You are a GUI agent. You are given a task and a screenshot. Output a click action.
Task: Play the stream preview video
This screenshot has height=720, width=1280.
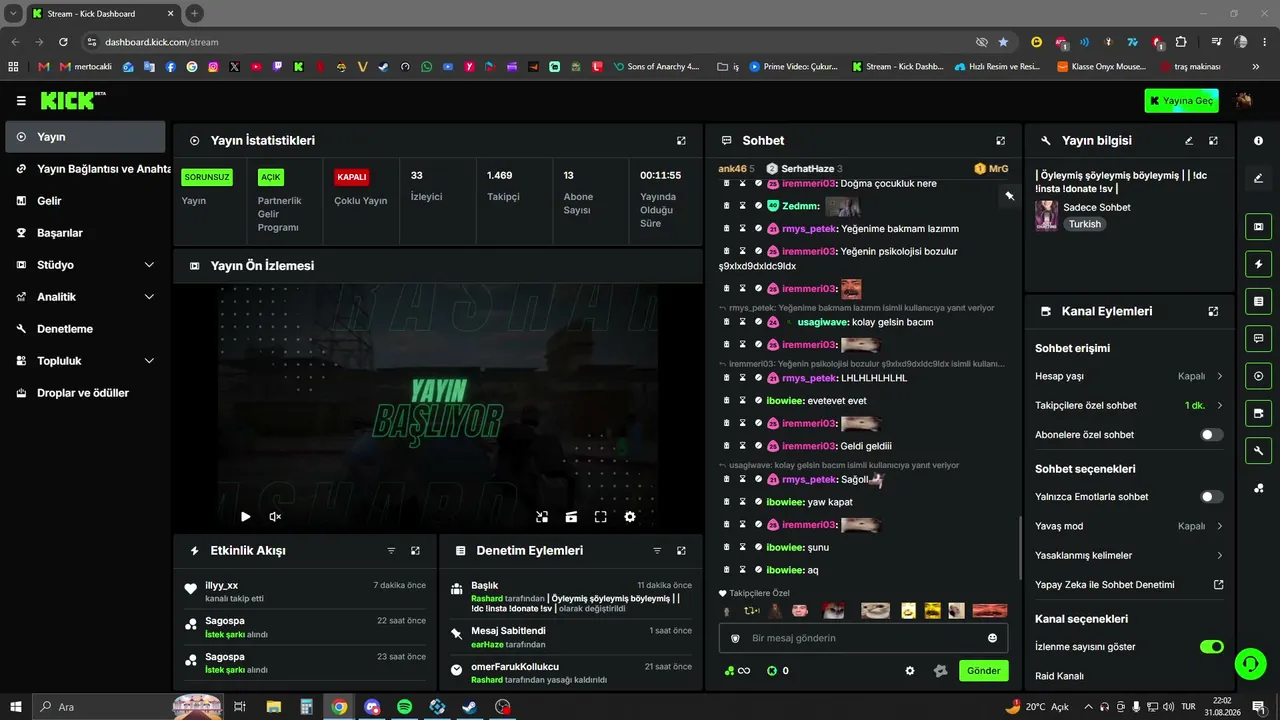[x=246, y=517]
